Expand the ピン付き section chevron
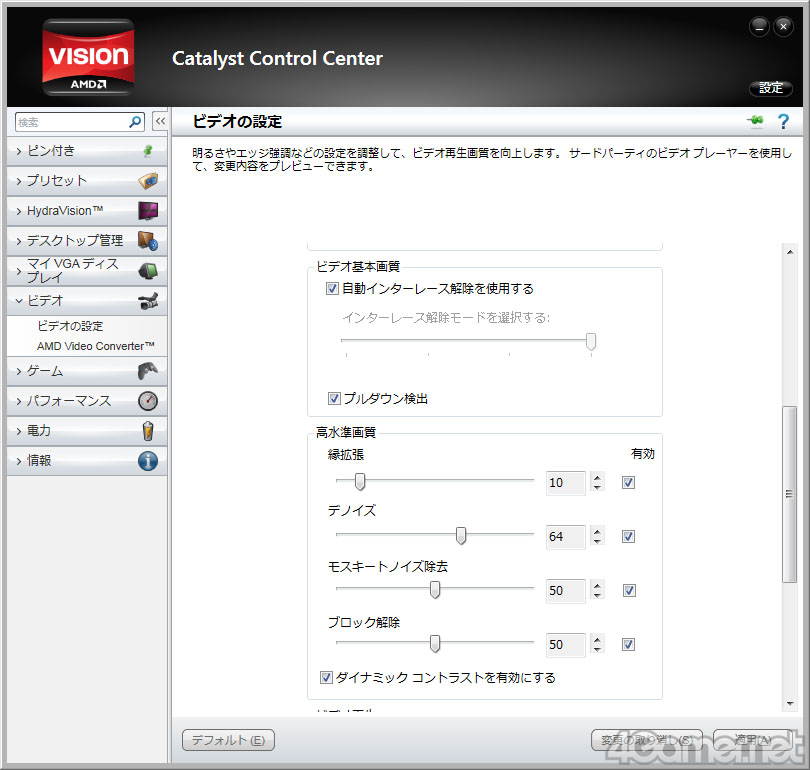 click(19, 151)
